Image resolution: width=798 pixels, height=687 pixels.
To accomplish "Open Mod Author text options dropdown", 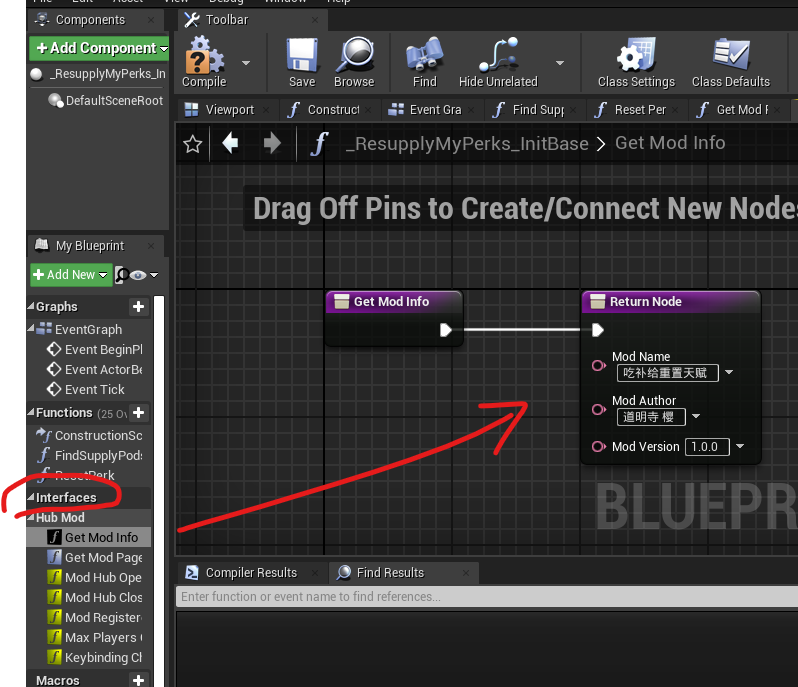I will pos(696,416).
